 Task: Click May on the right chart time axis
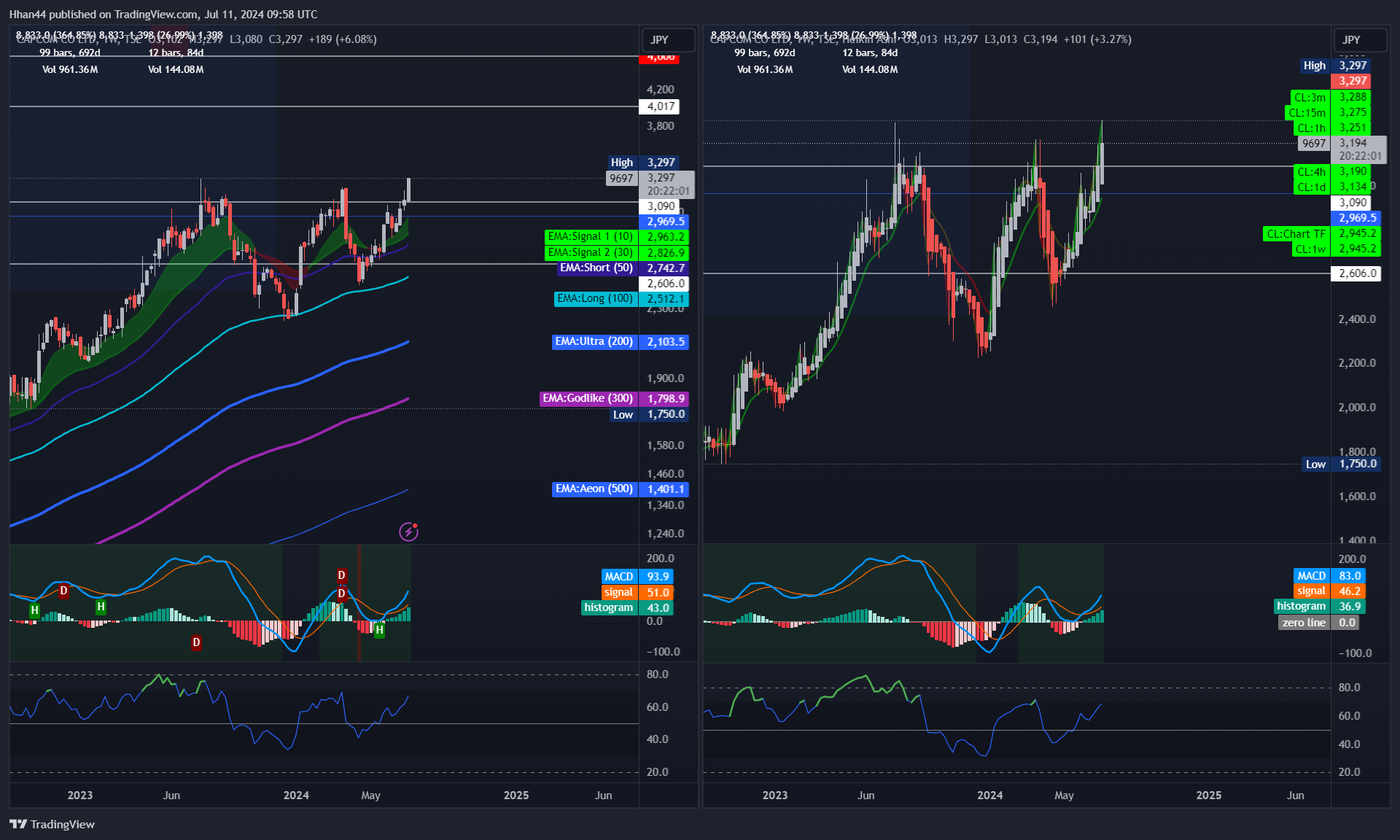point(1064,796)
